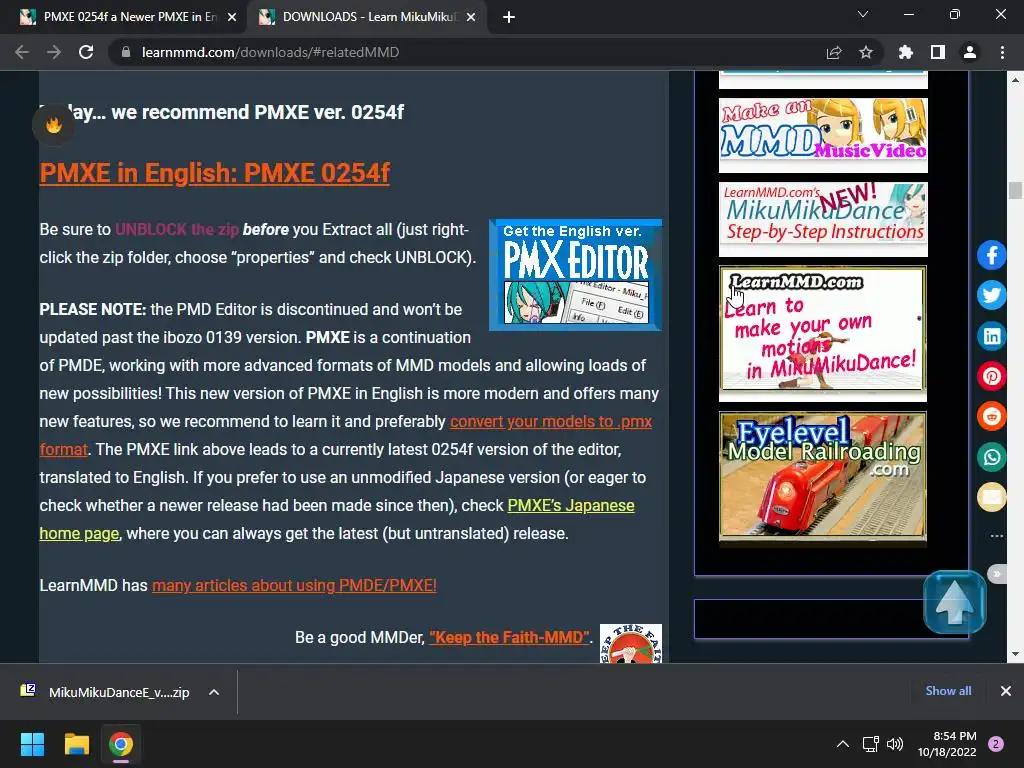Share on LinkedIn

pyautogui.click(x=991, y=336)
